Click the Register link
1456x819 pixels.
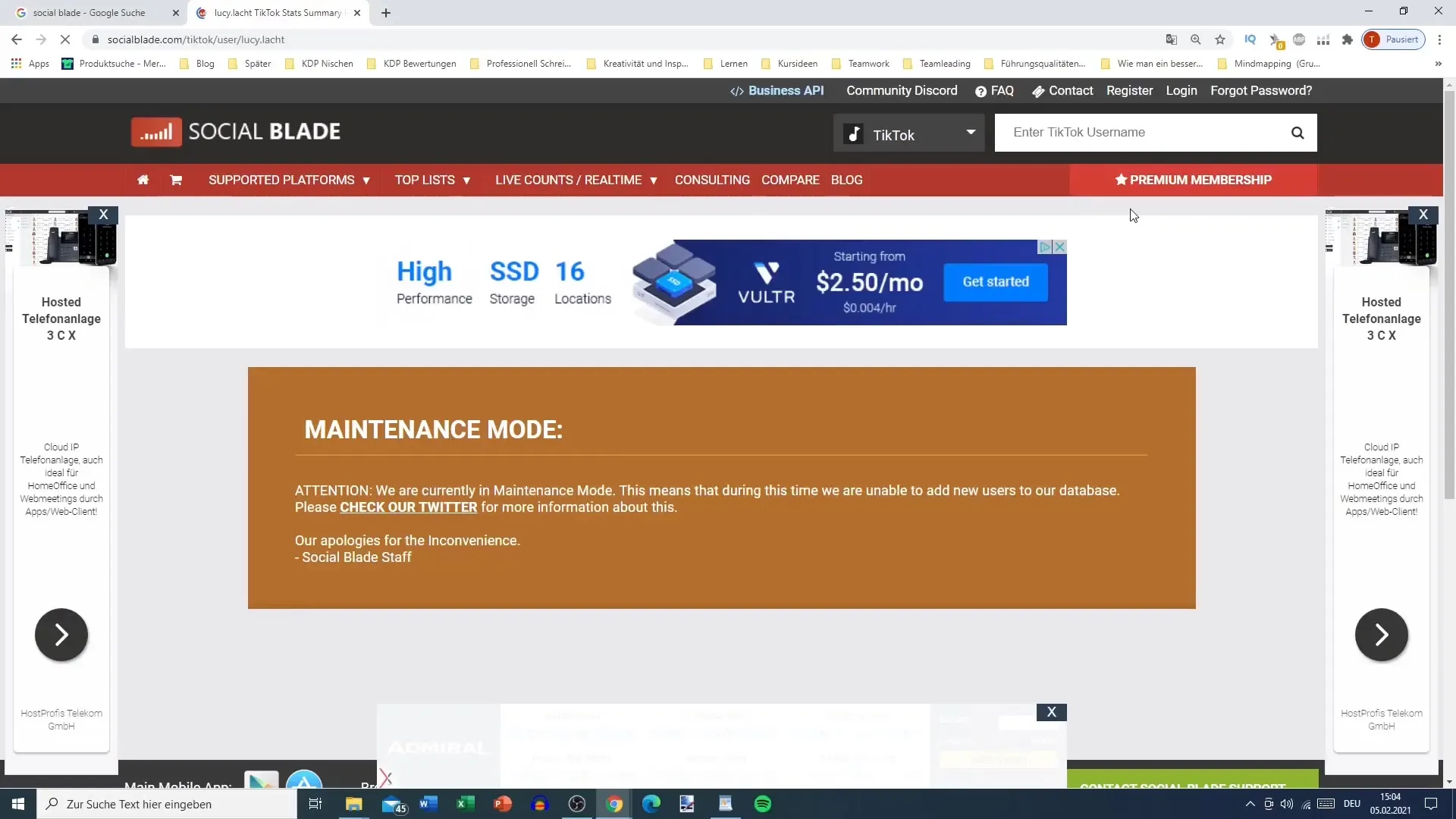click(1129, 90)
